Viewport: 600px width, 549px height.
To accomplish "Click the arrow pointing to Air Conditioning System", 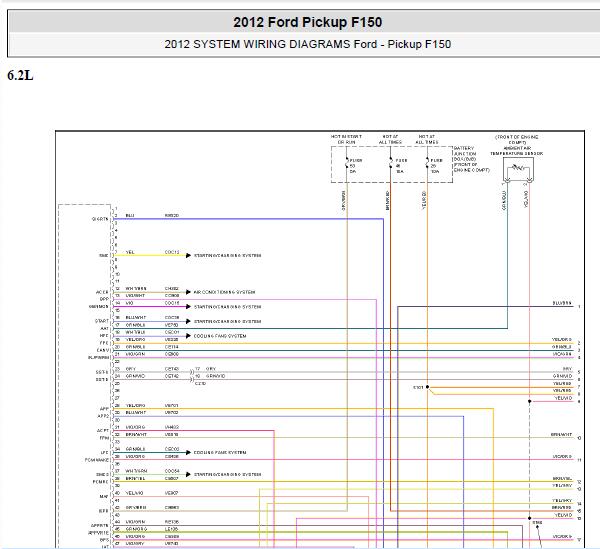I will point(188,292).
